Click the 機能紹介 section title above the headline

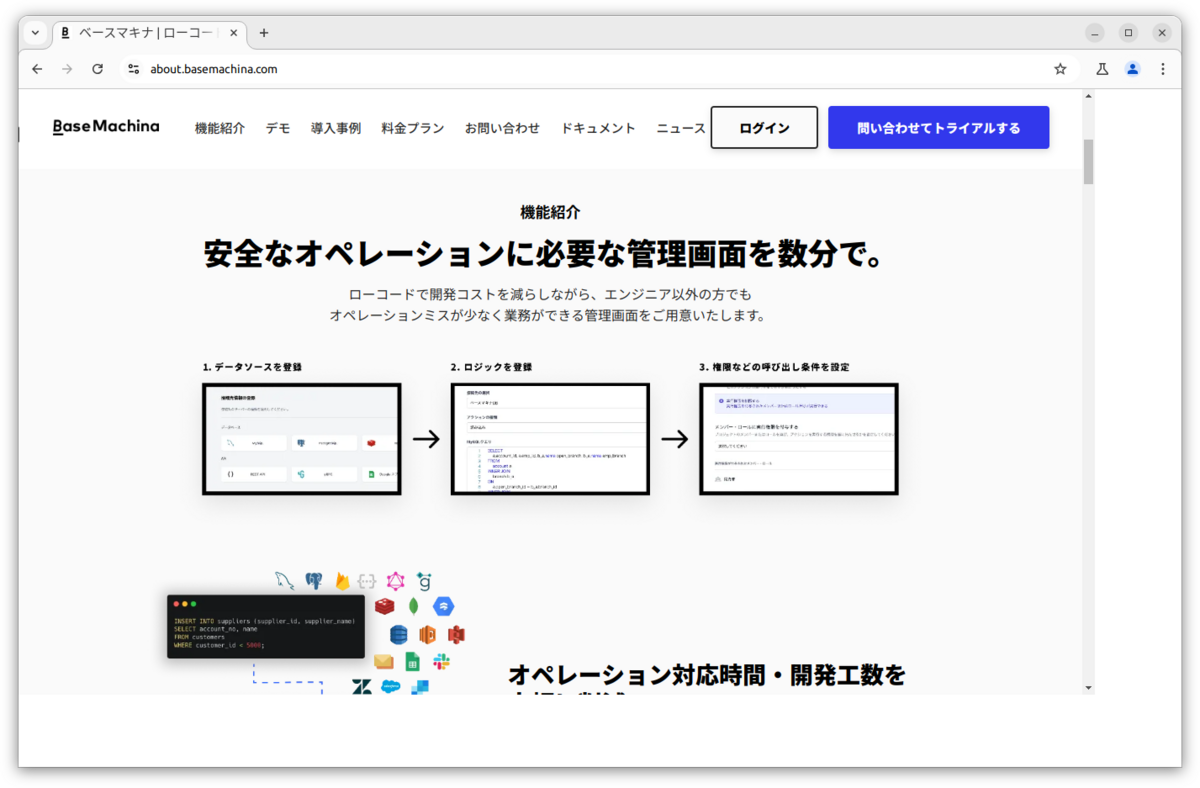point(550,212)
